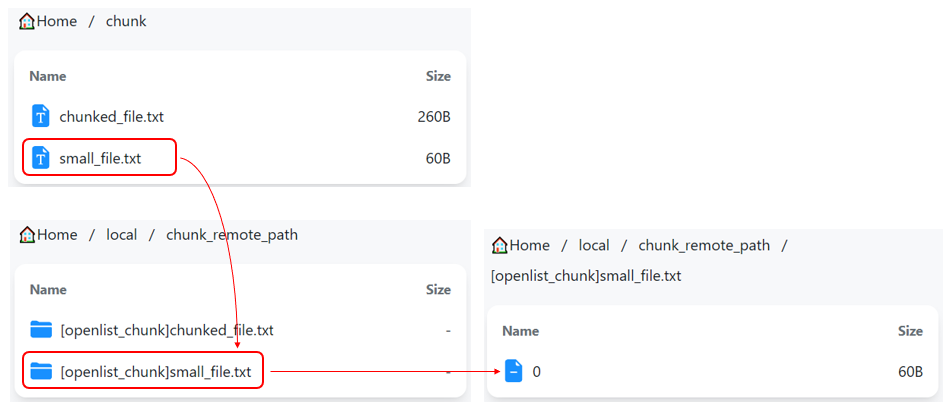Open the [openlist_chunk]chunked_file.txt folder name
The image size is (948, 406).
[167, 330]
